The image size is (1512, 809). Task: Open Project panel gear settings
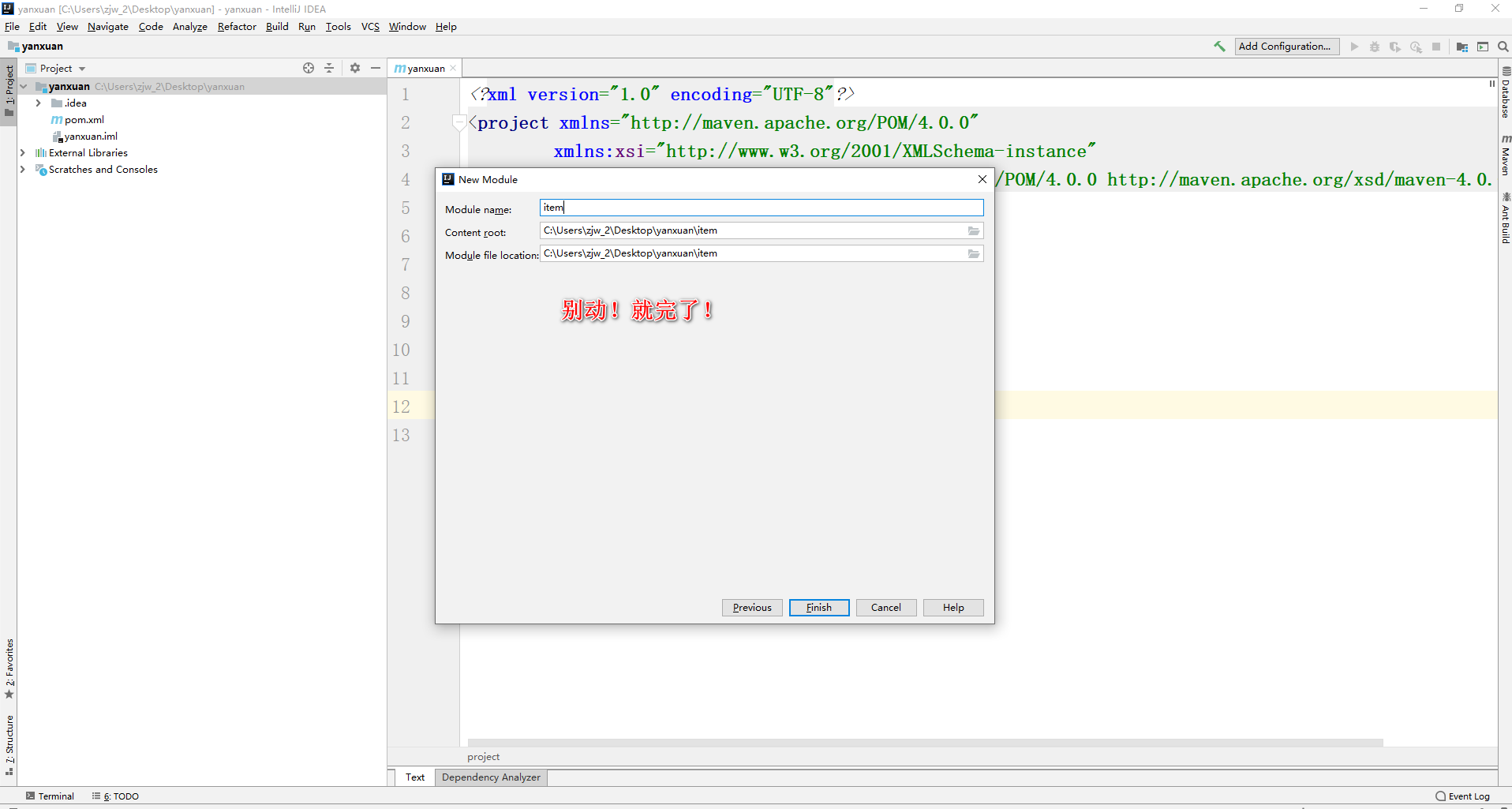point(355,69)
